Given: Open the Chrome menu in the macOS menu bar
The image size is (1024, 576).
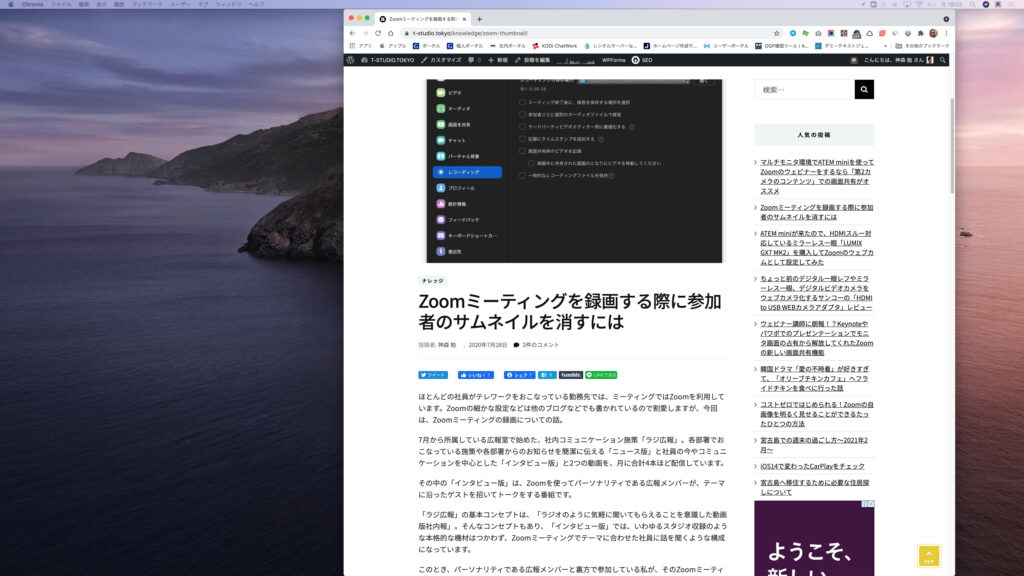Looking at the screenshot, I should coord(32,4).
